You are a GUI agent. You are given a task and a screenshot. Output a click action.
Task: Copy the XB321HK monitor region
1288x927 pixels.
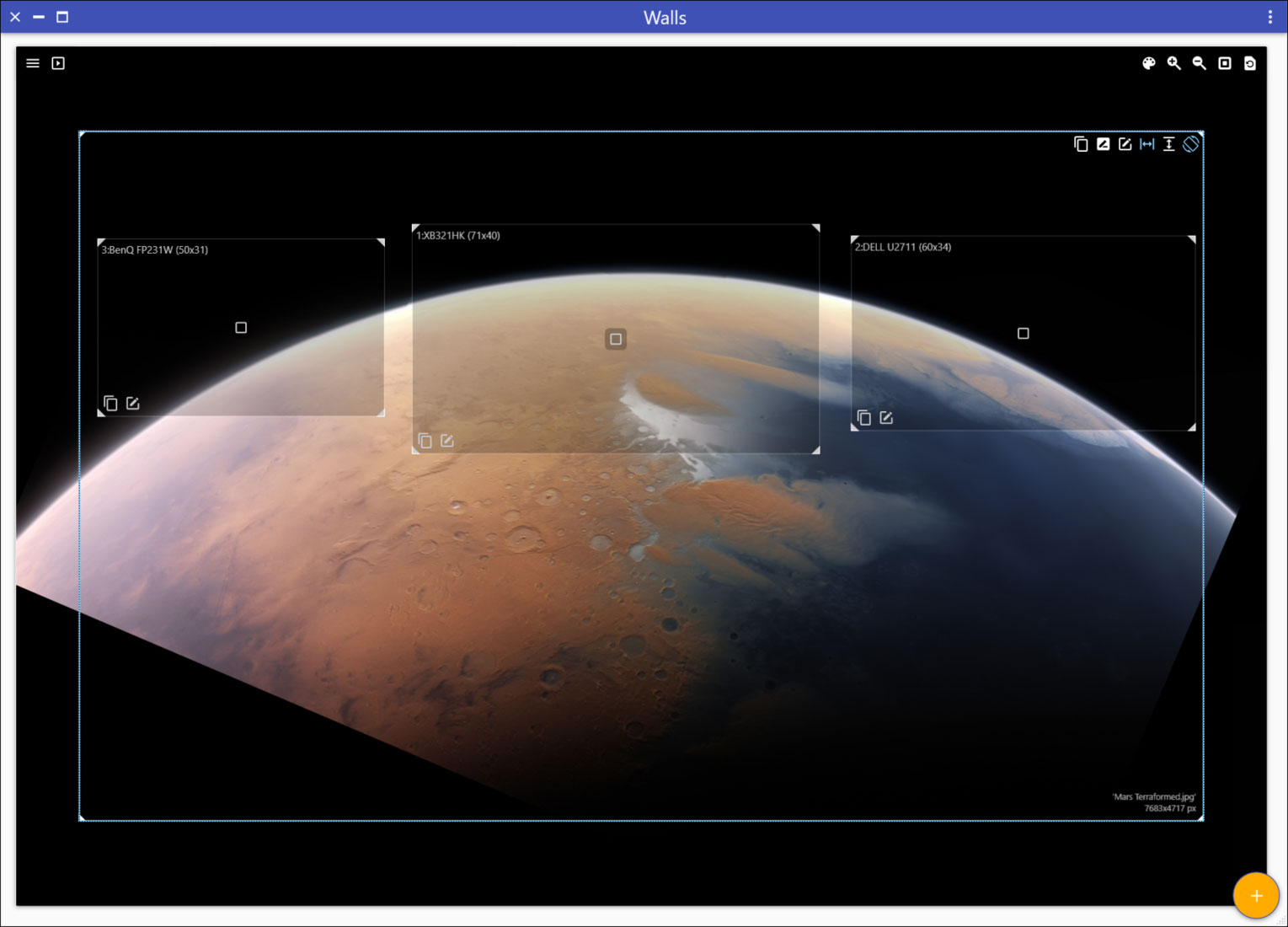[425, 441]
